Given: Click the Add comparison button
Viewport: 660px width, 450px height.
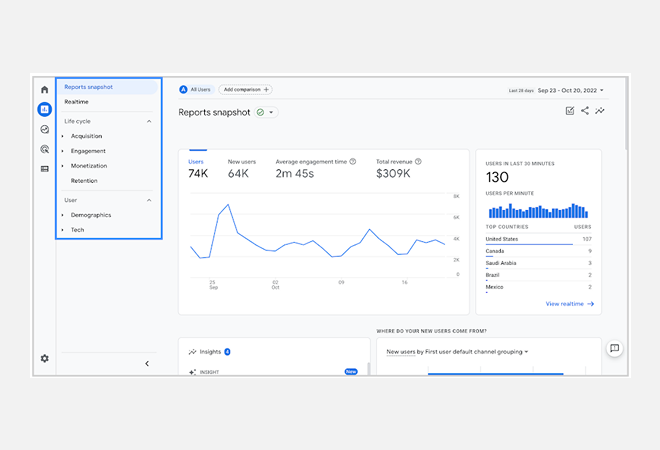Looking at the screenshot, I should pyautogui.click(x=245, y=90).
